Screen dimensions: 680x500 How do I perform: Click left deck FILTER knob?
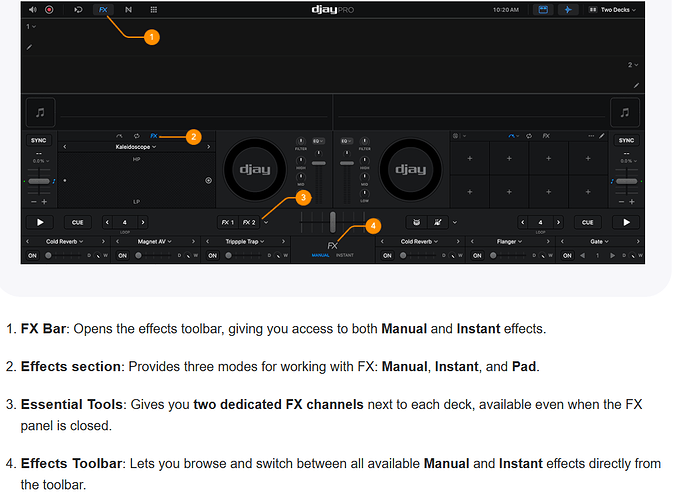click(x=301, y=141)
